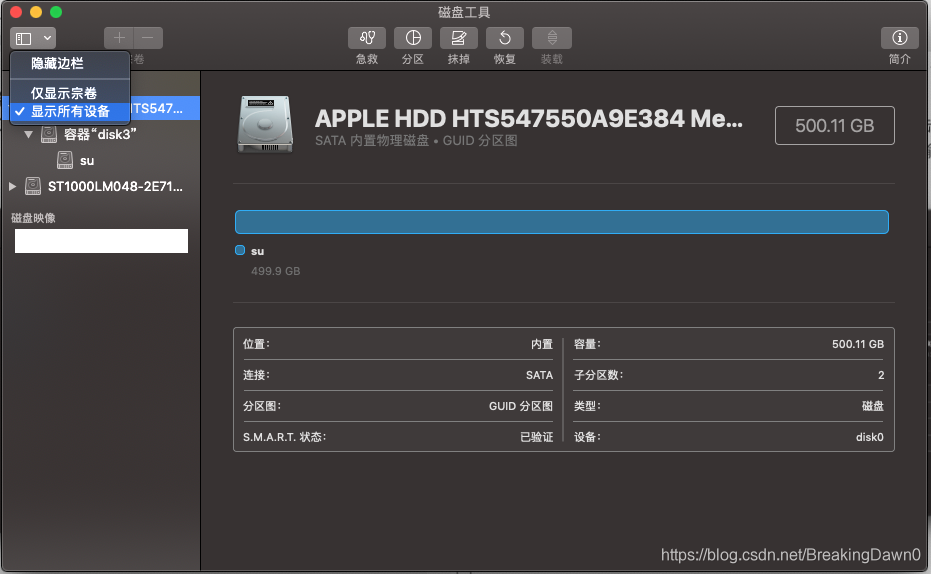
Task: Click the 磁盘工具 window title
Action: (464, 12)
